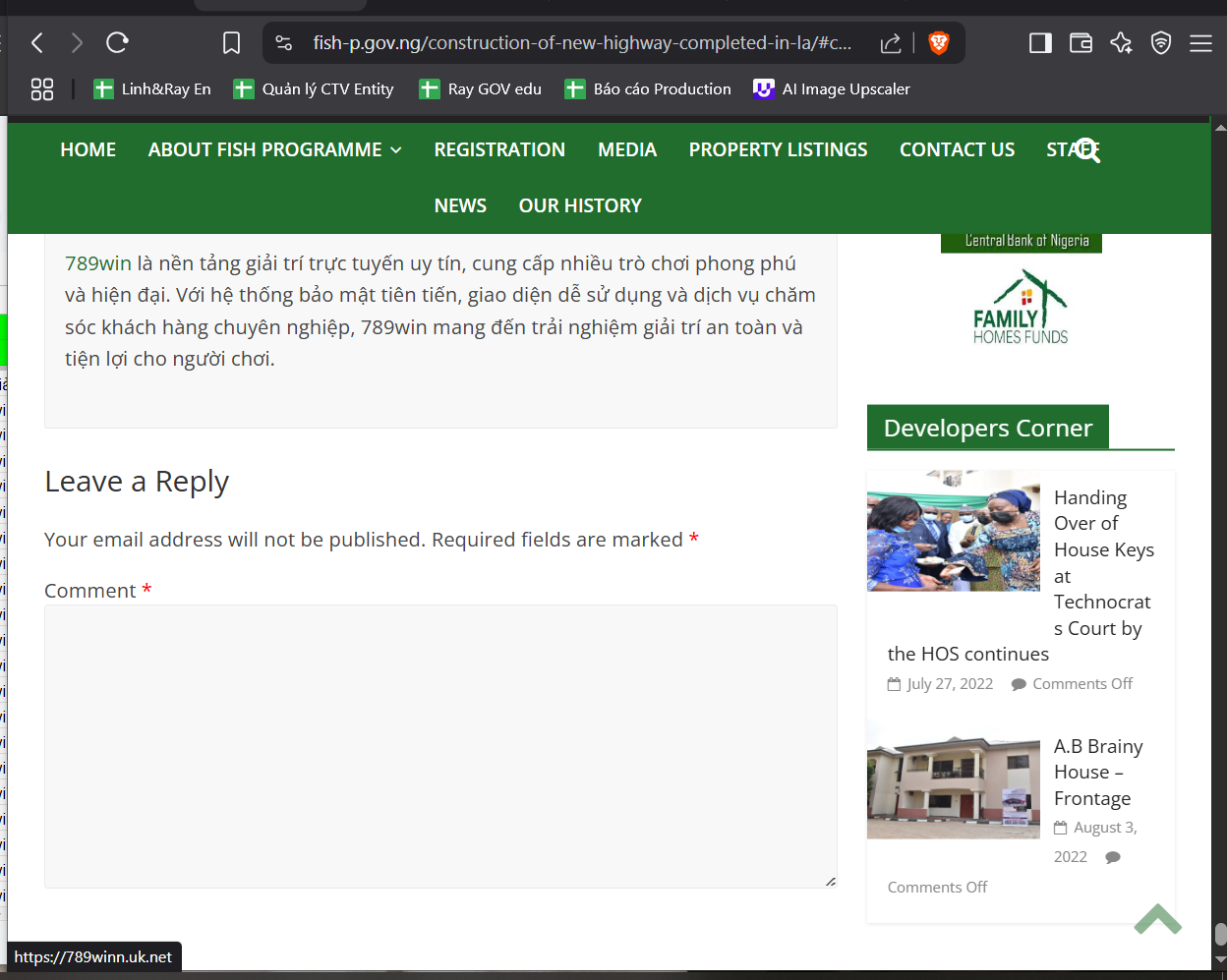
Task: Click the Leave a Reply heading
Action: click(x=137, y=482)
